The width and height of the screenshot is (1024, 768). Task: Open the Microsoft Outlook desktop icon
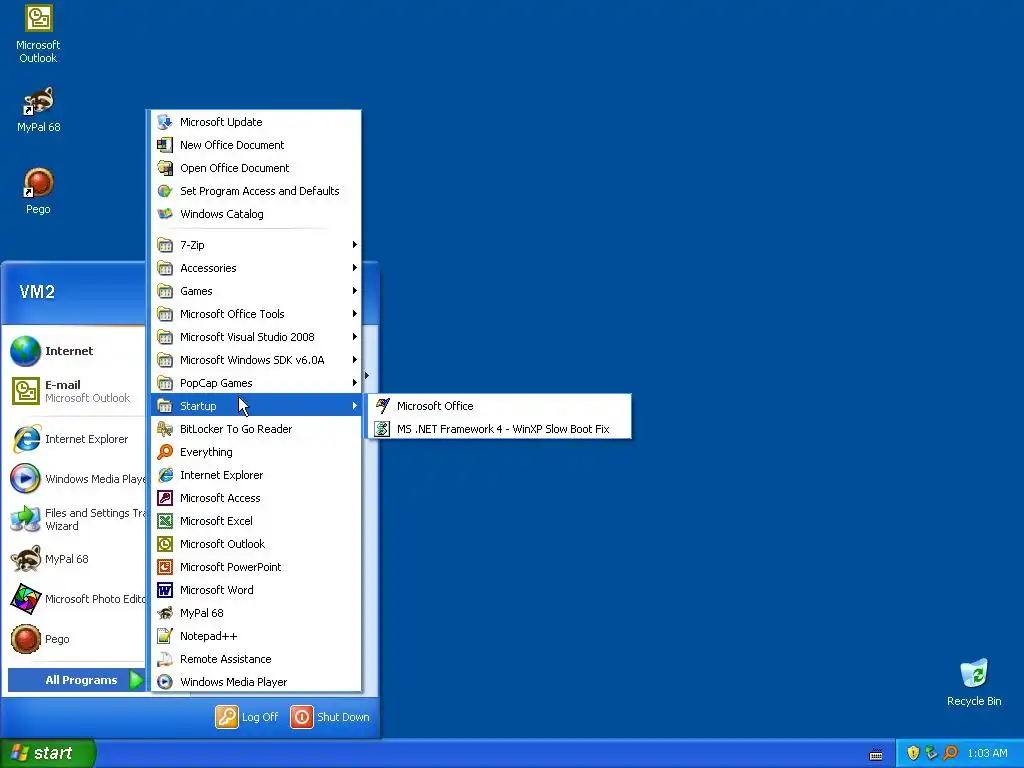[x=38, y=34]
